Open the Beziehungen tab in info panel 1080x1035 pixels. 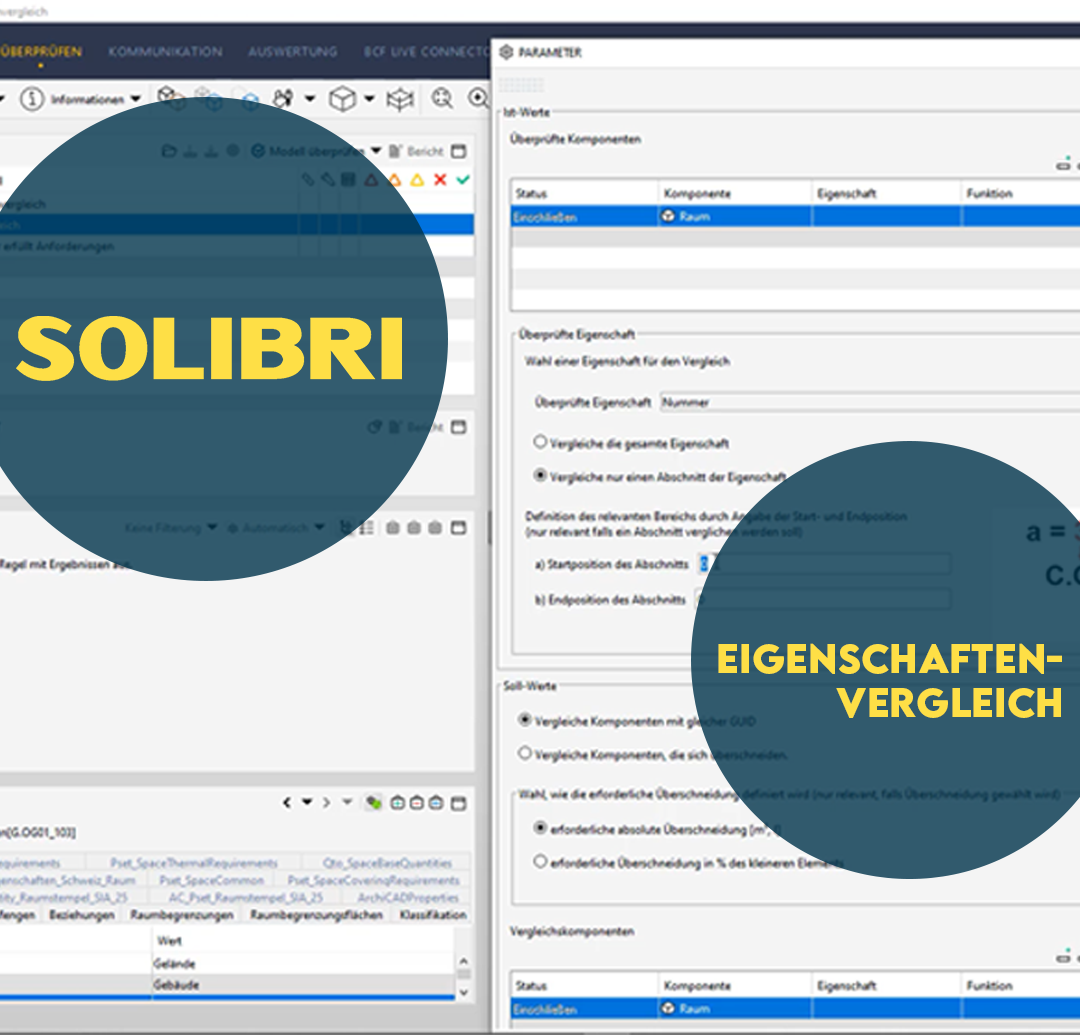82,914
